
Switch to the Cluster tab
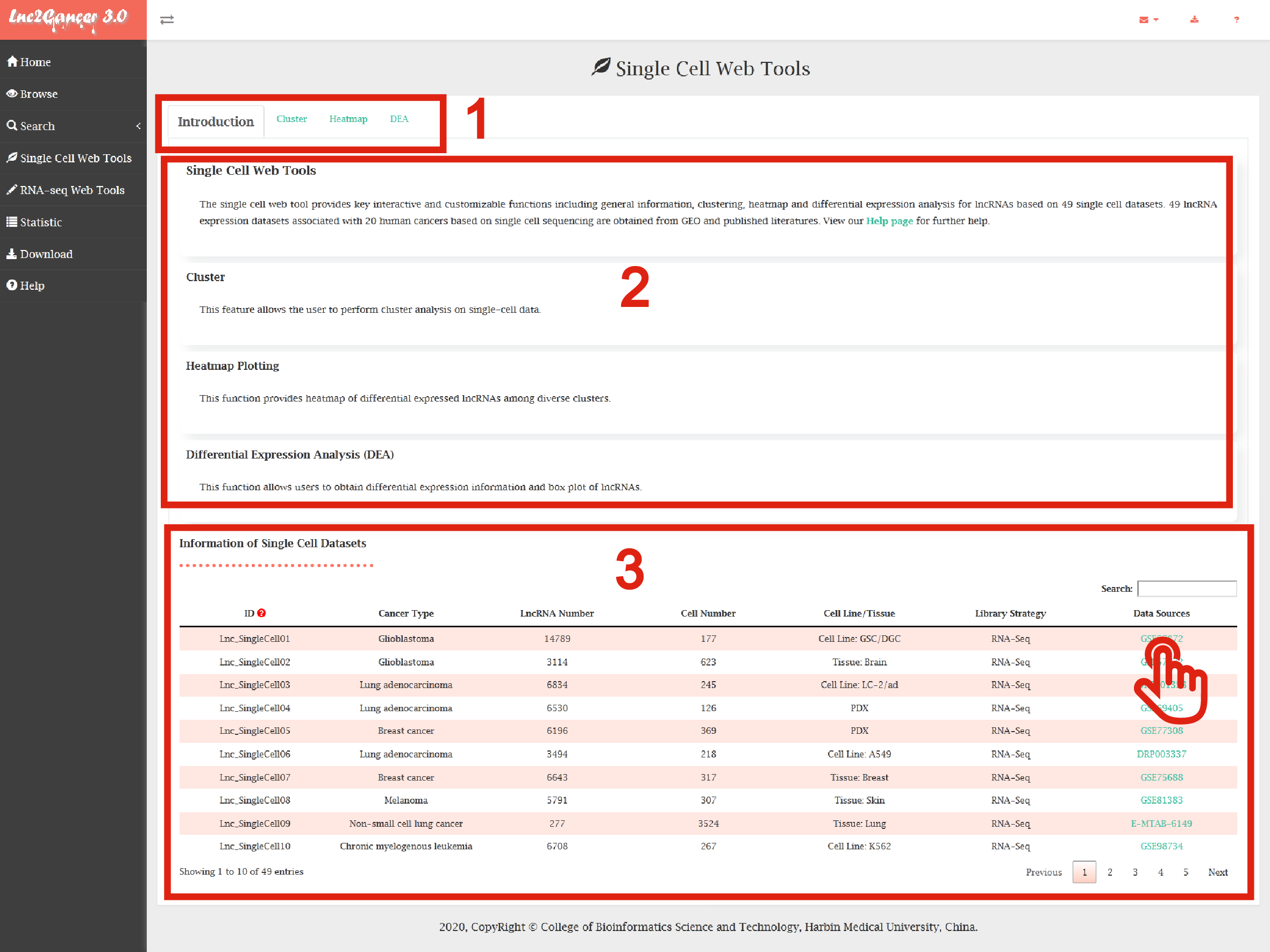click(x=291, y=119)
